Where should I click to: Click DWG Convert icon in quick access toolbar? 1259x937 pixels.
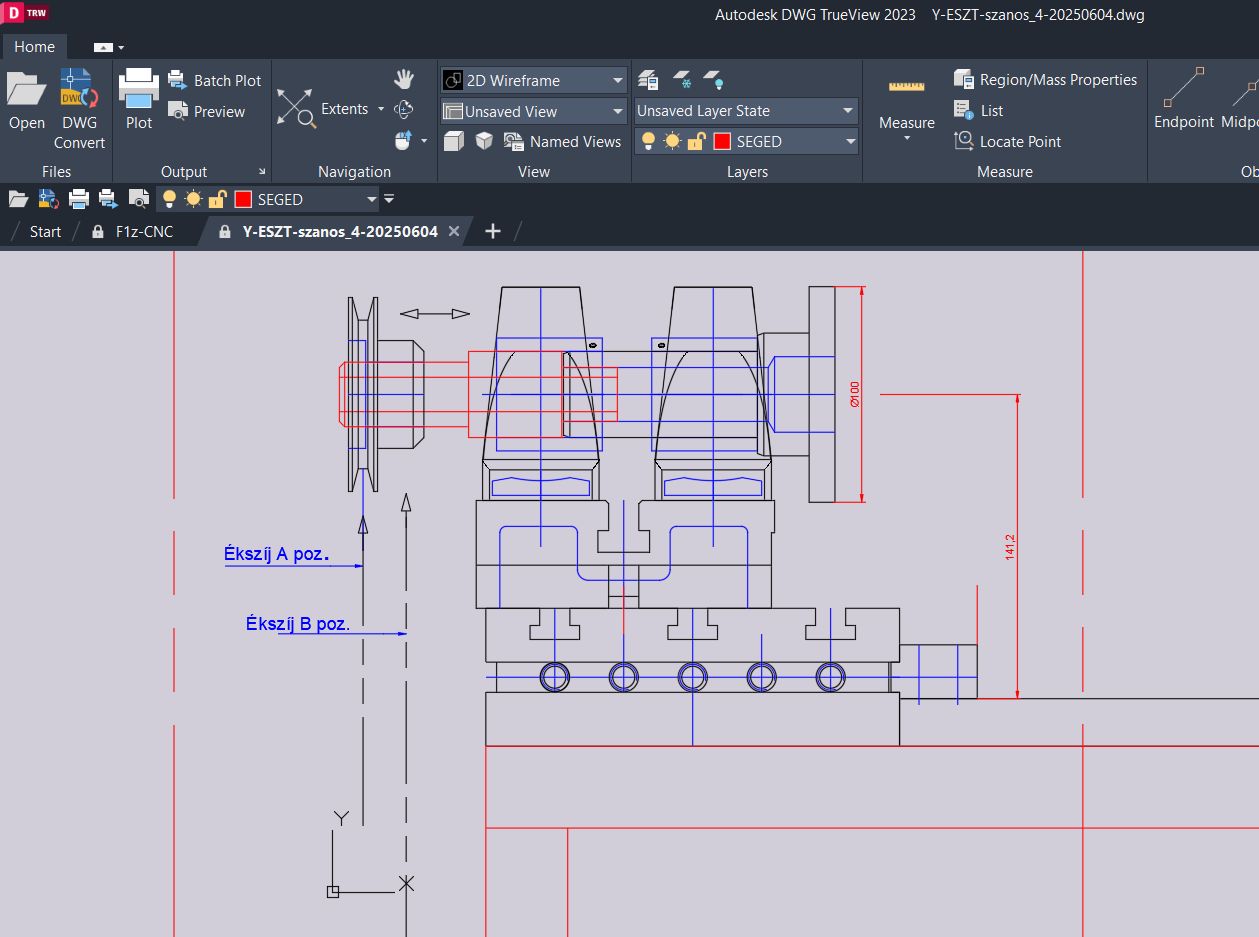pos(48,199)
